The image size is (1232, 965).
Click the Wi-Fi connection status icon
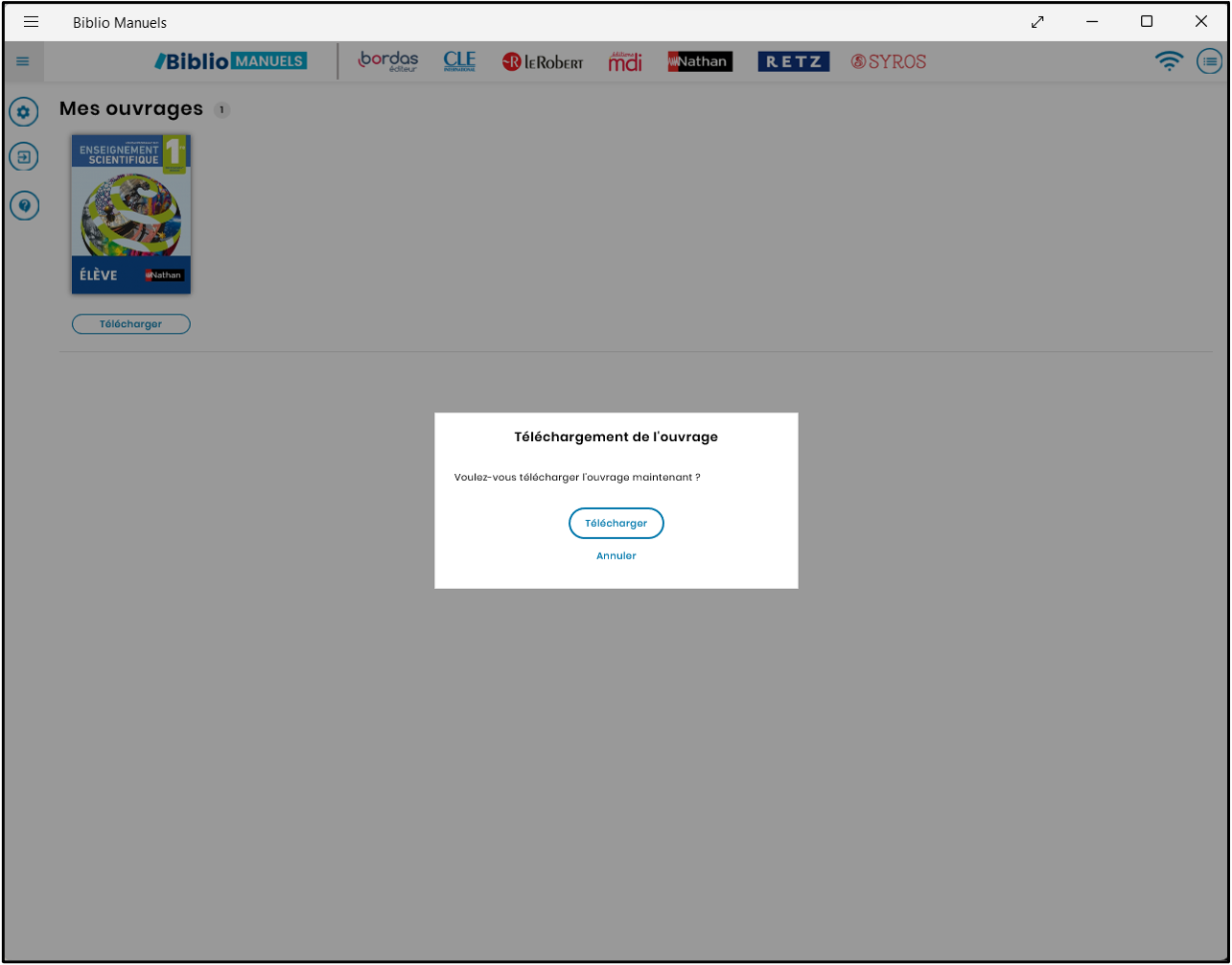click(1169, 61)
